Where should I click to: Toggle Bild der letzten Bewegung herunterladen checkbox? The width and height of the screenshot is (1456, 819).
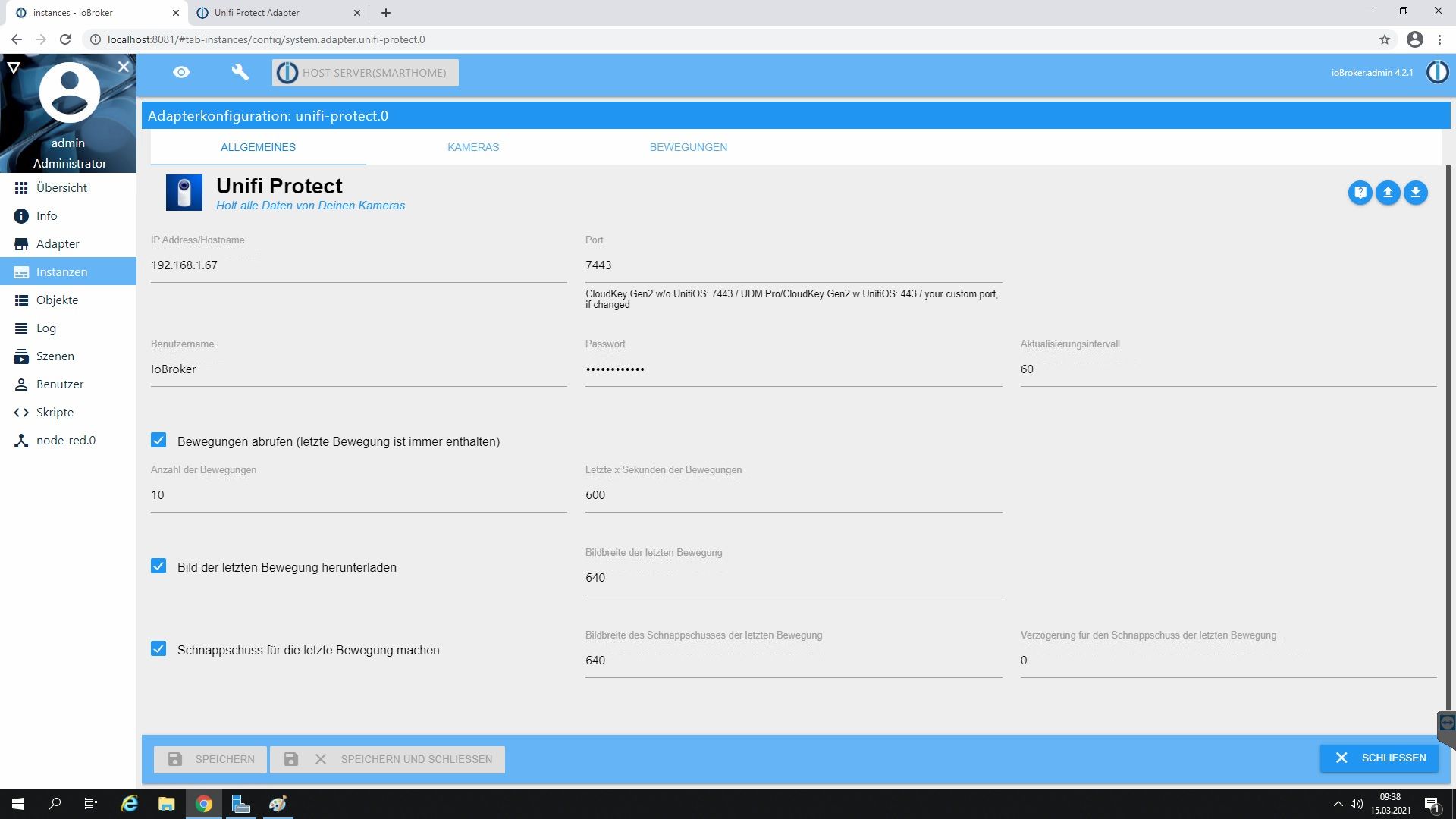point(158,566)
